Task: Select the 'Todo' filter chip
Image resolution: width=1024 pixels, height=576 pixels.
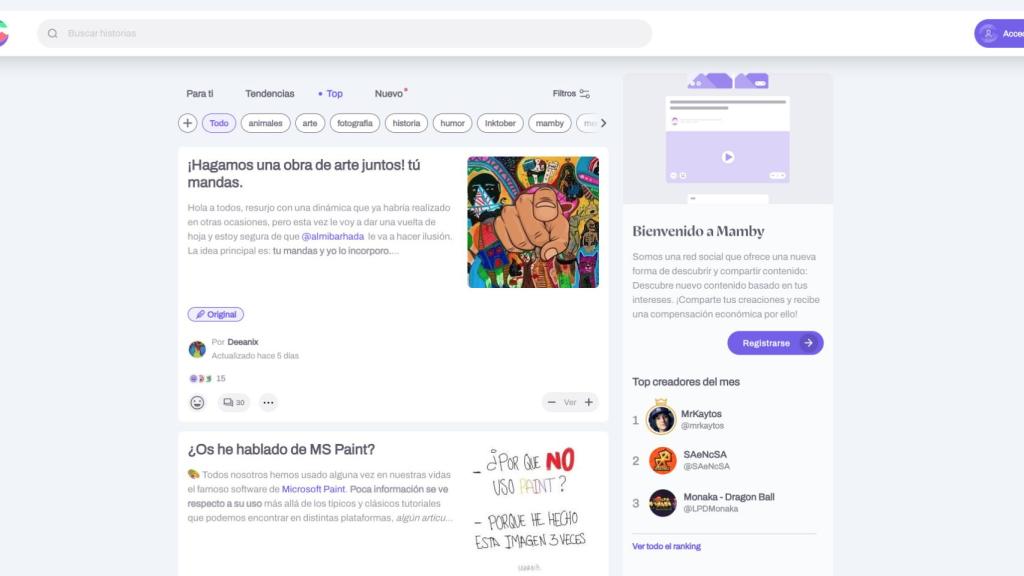Action: [x=218, y=122]
